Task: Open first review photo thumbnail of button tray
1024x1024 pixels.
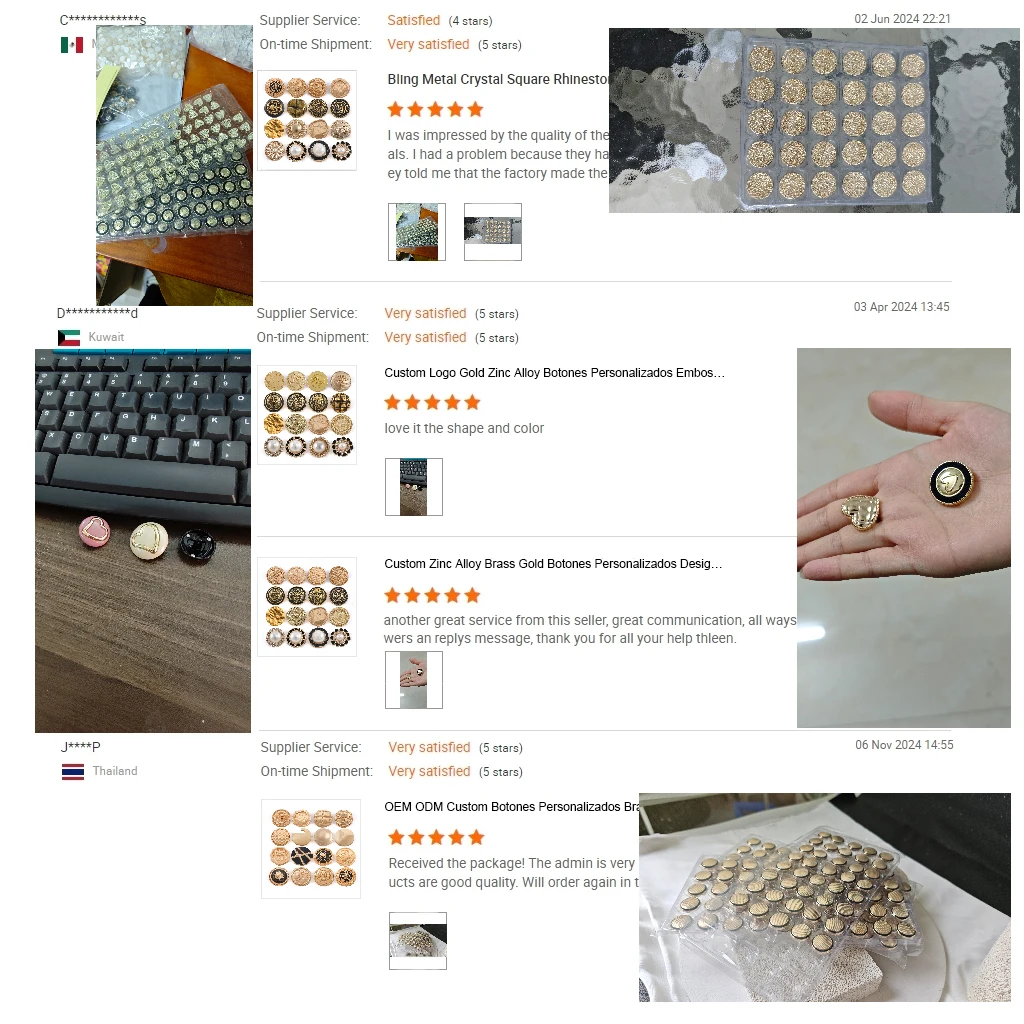Action: [x=417, y=232]
